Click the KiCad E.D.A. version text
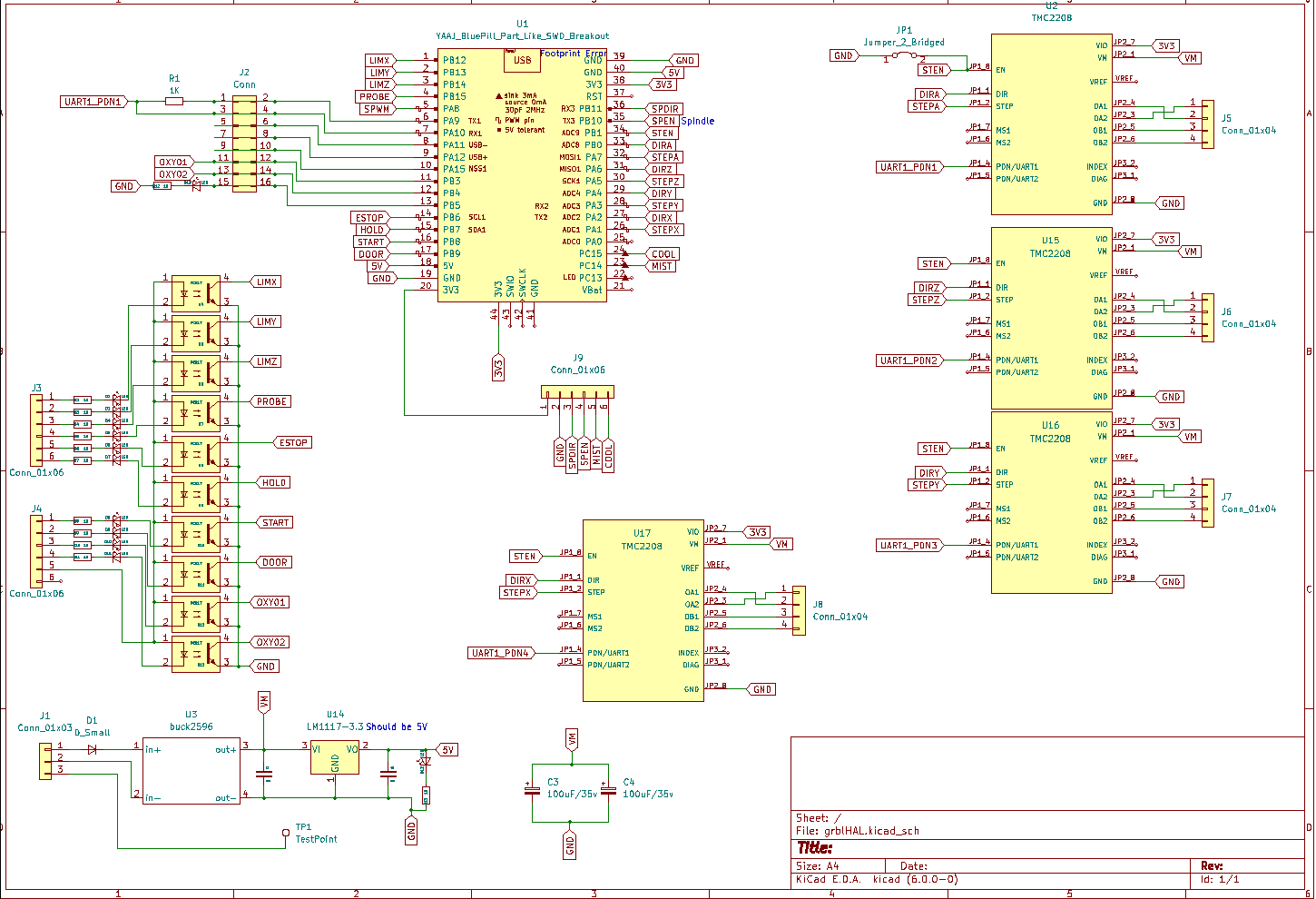 click(x=877, y=879)
